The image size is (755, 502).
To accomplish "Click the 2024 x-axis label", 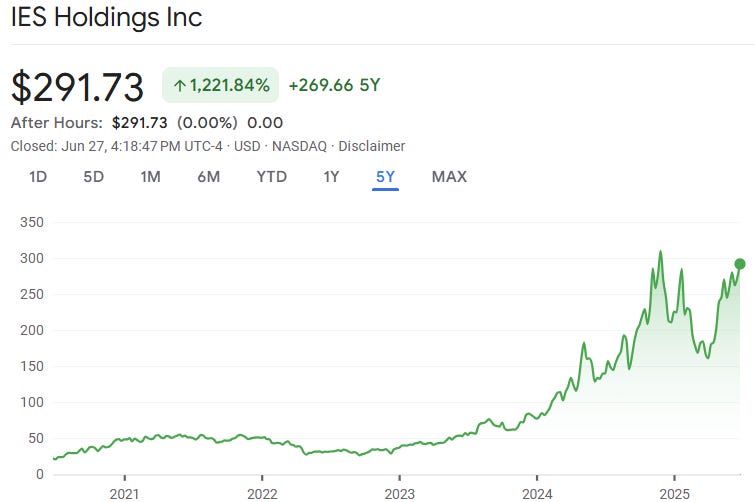I will pyautogui.click(x=537, y=494).
